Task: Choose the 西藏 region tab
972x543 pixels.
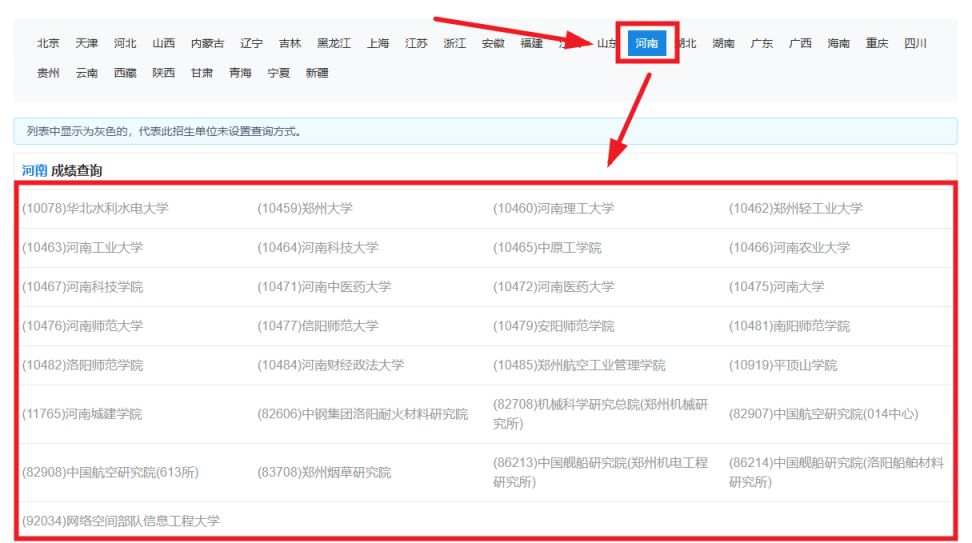Action: click(125, 73)
